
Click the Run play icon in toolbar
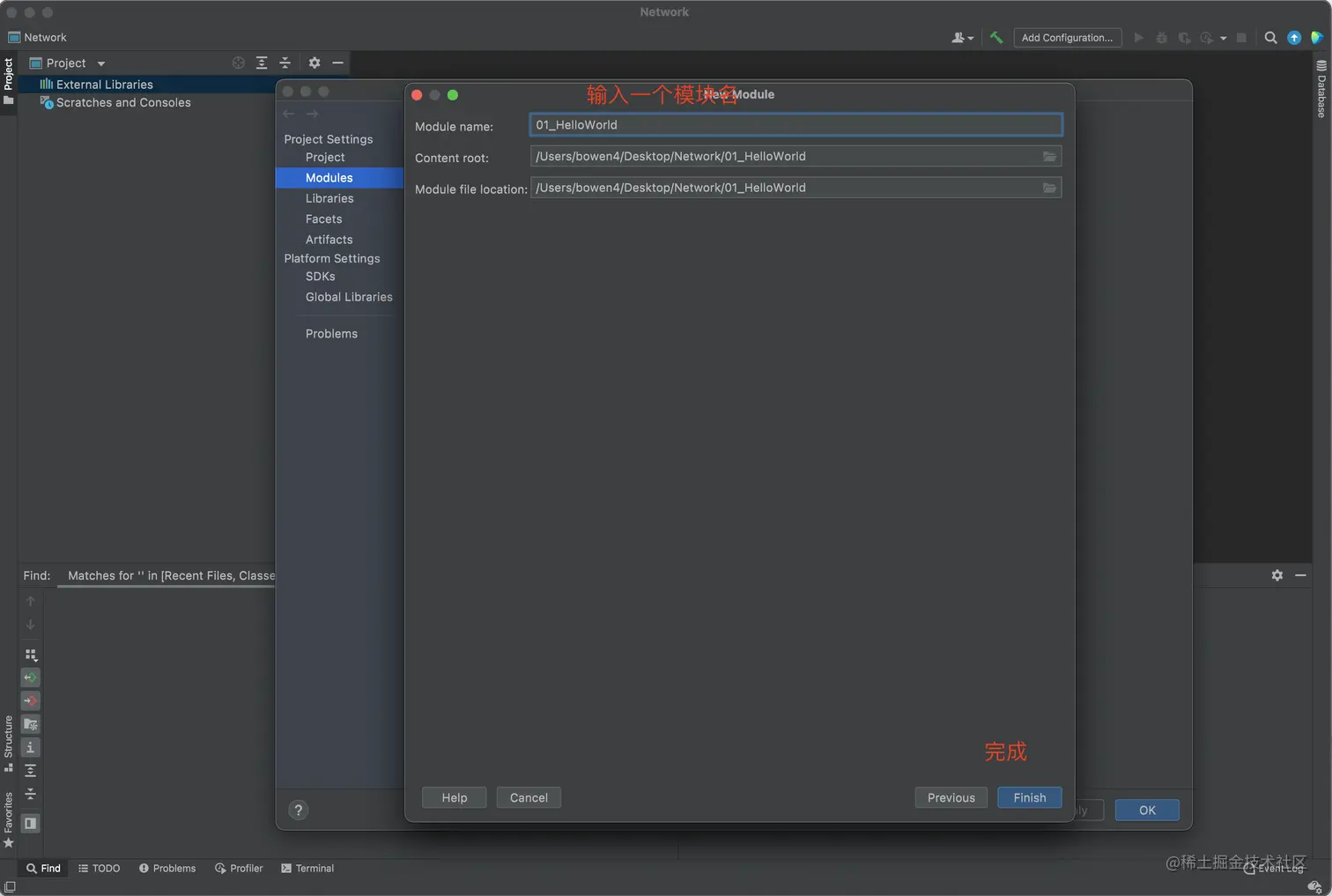click(1138, 37)
